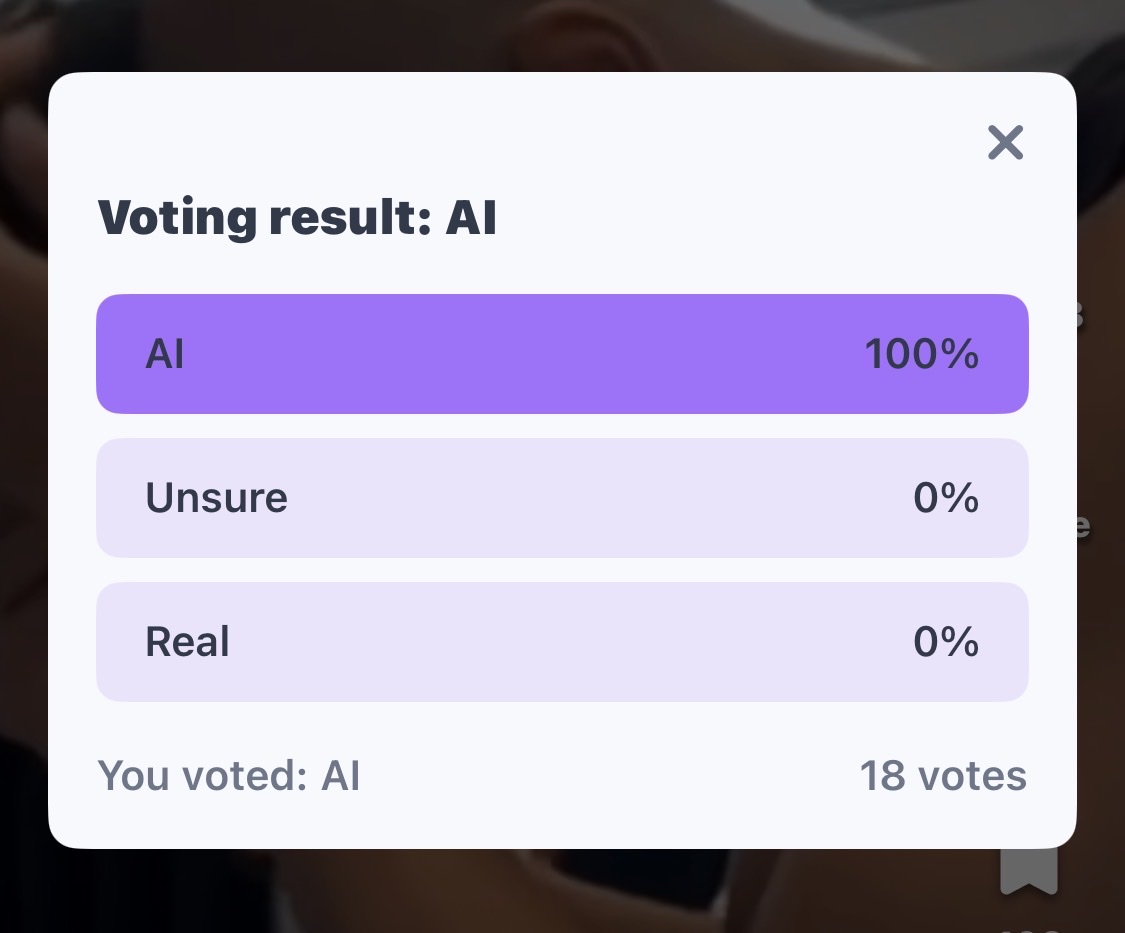1125x933 pixels.
Task: Click the middle of the Unsure bar
Action: tap(562, 498)
